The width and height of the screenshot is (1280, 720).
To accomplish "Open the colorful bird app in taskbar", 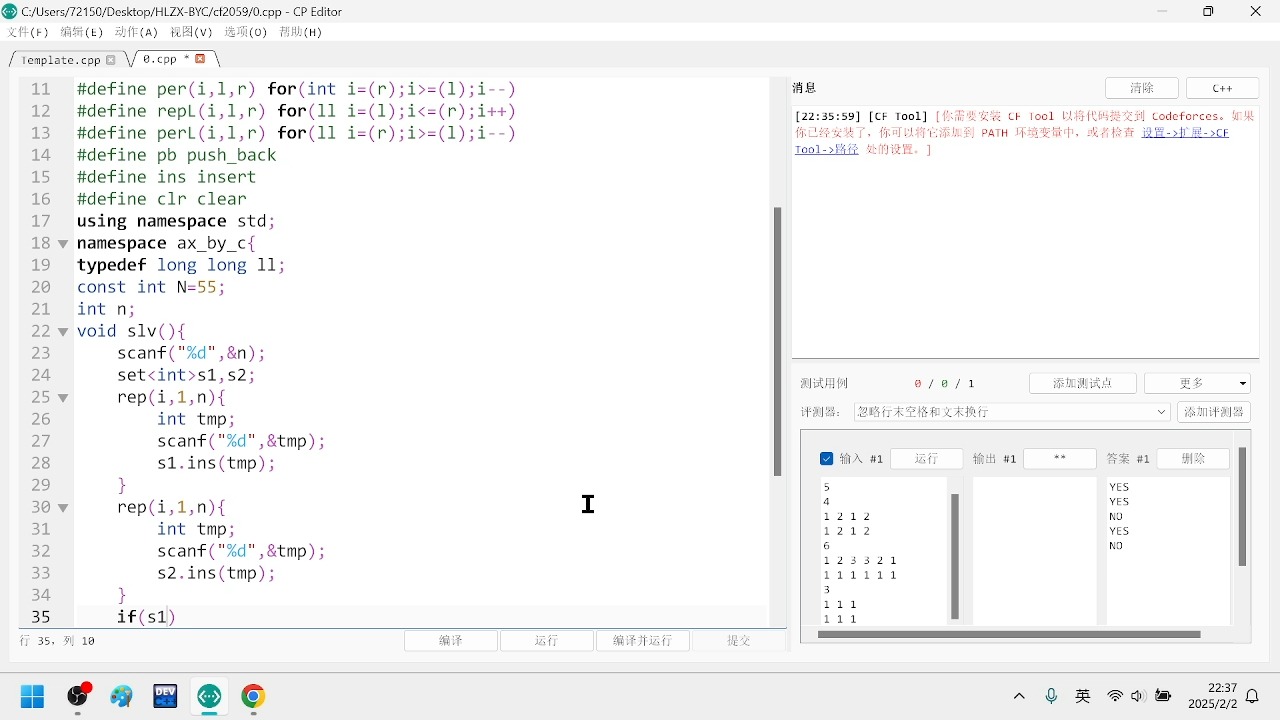I will [122, 696].
